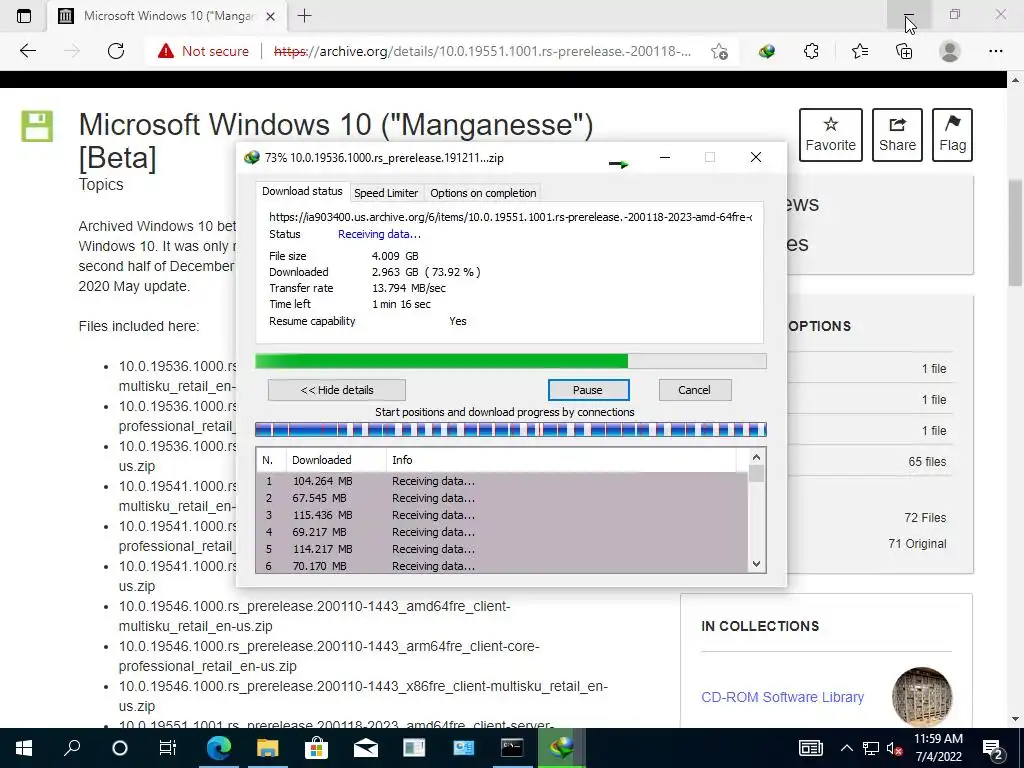
Task: Open the Not secure site warning
Action: (204, 51)
